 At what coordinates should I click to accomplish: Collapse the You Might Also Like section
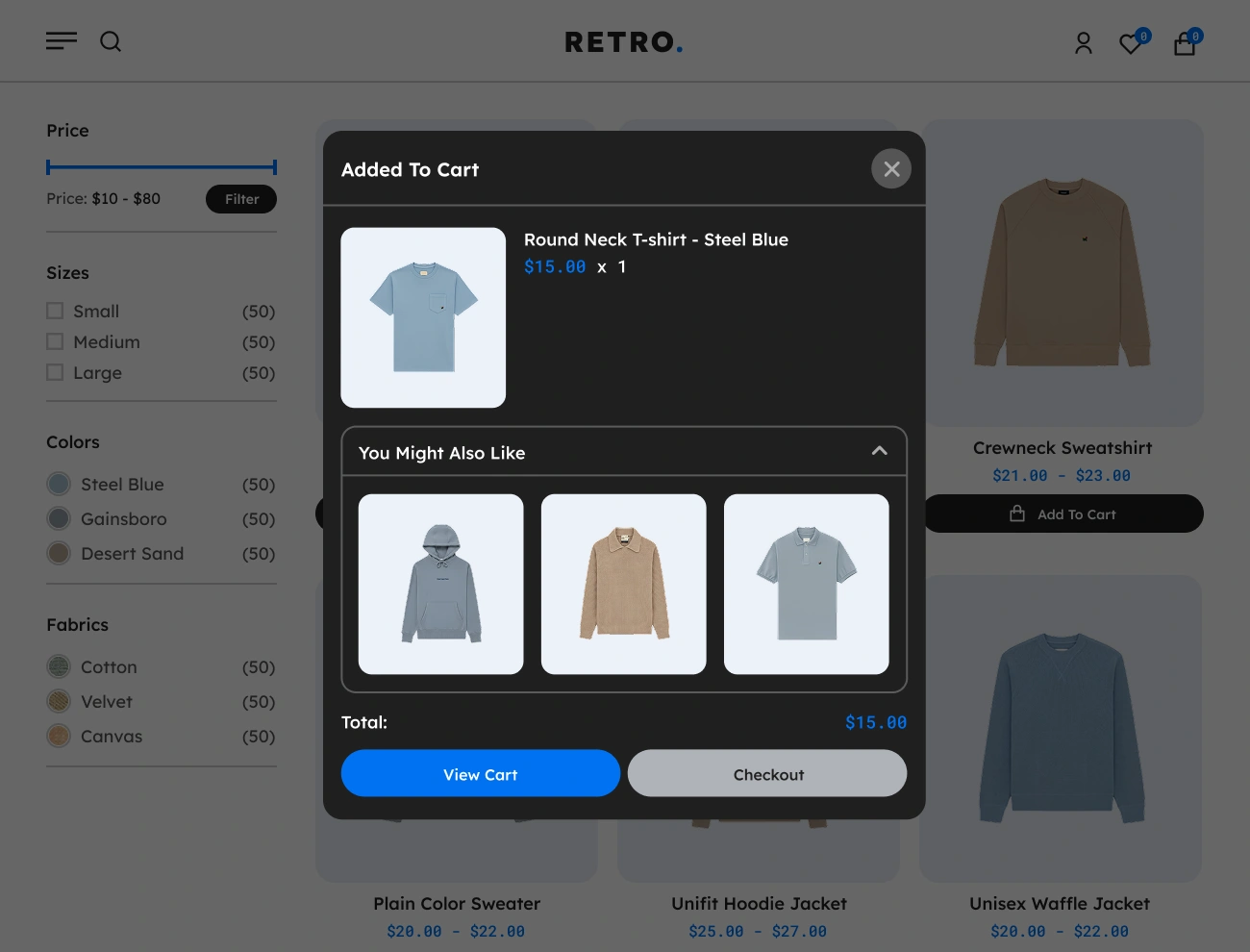click(x=879, y=451)
